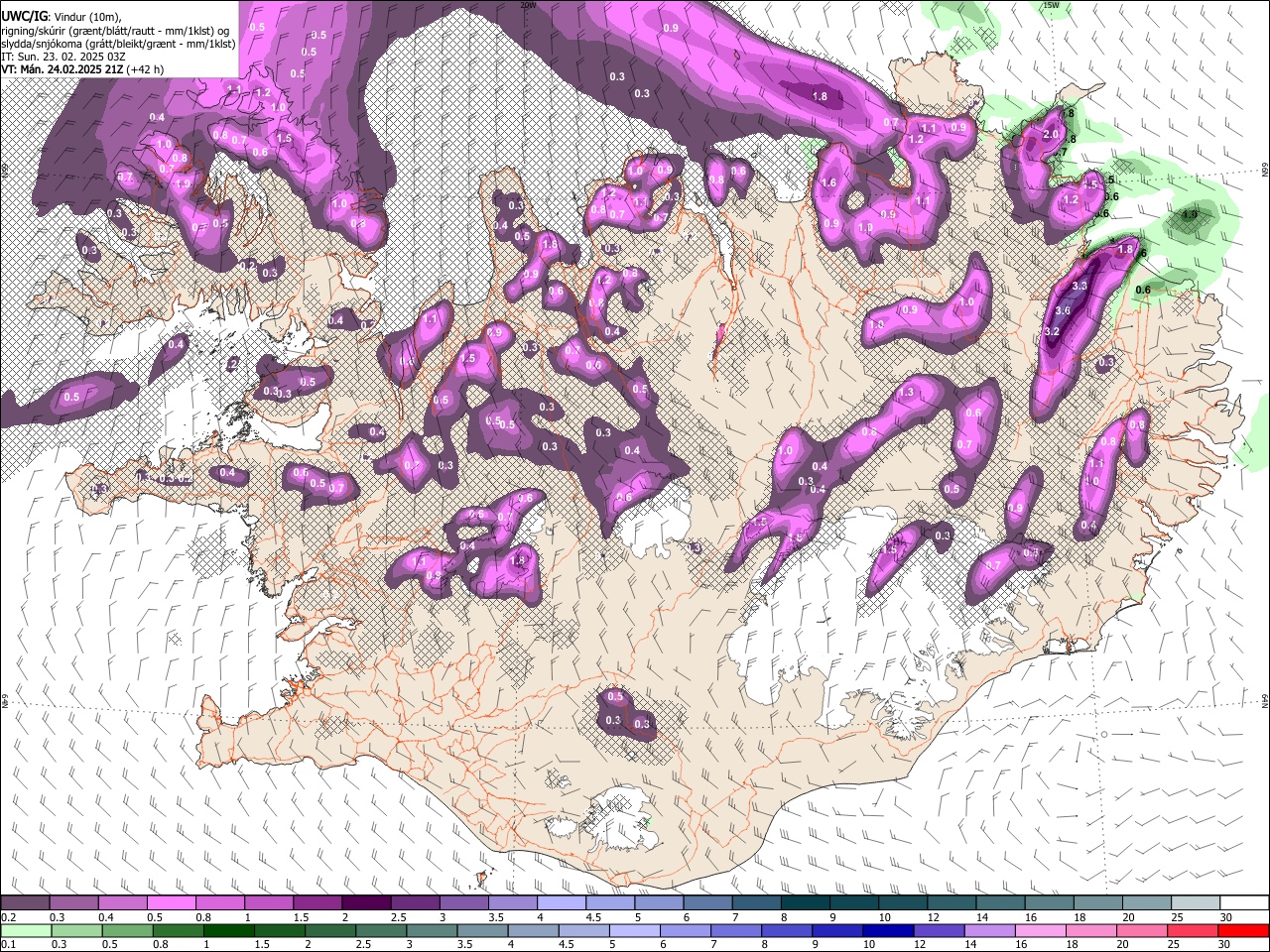Click the 3.3 snowfall value on the map
Viewport: 1270px width, 952px height.
point(1080,286)
